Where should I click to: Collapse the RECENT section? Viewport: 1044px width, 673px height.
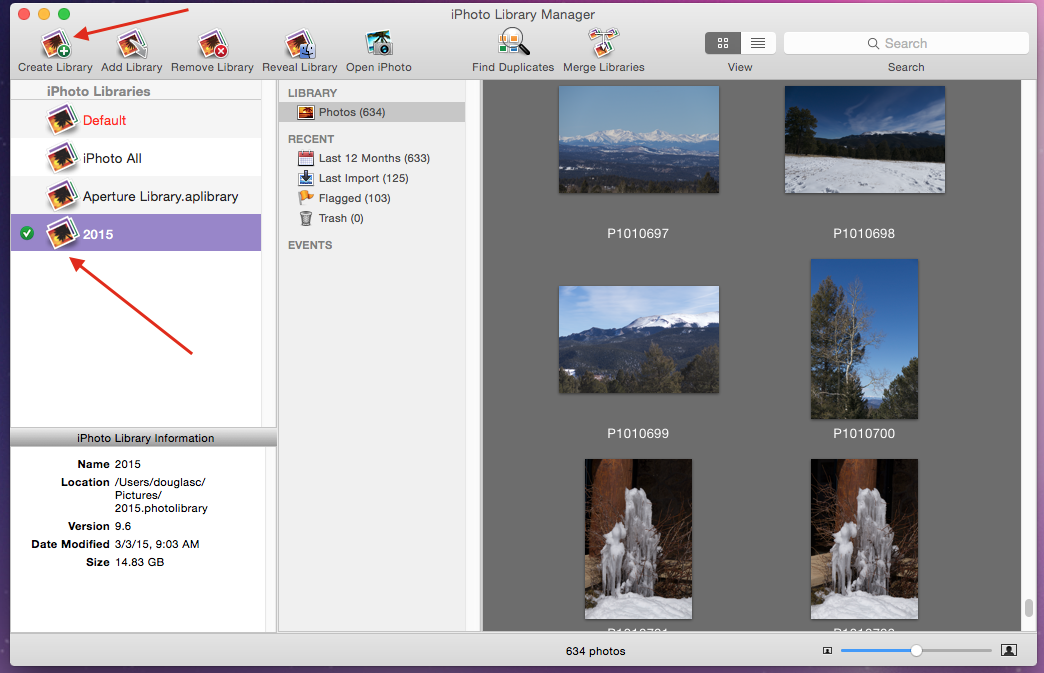(x=310, y=138)
